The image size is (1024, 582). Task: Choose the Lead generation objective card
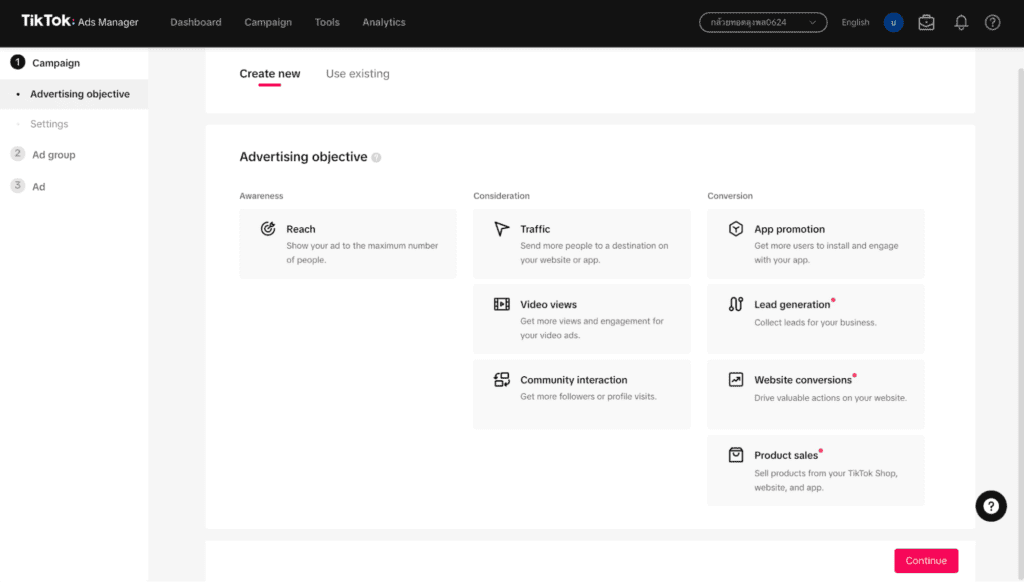[x=816, y=319]
